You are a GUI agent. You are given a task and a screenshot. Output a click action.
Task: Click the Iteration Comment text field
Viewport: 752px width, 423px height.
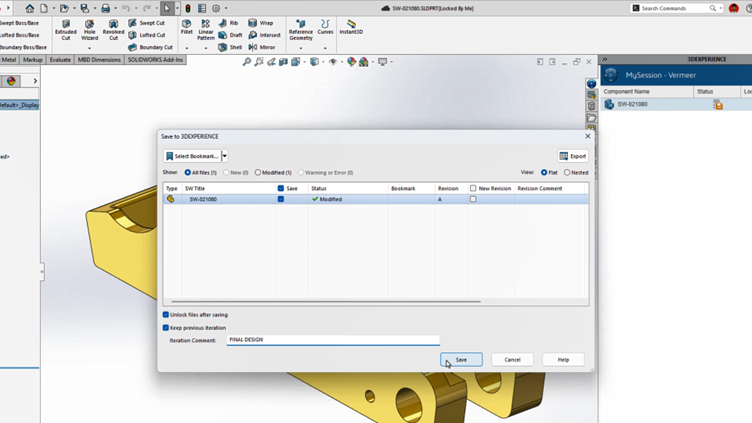(333, 340)
